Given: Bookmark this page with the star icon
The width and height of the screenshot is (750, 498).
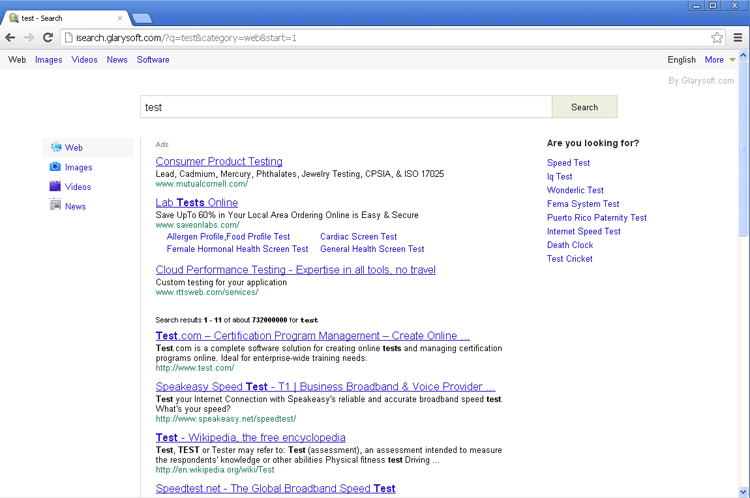Looking at the screenshot, I should tap(717, 38).
